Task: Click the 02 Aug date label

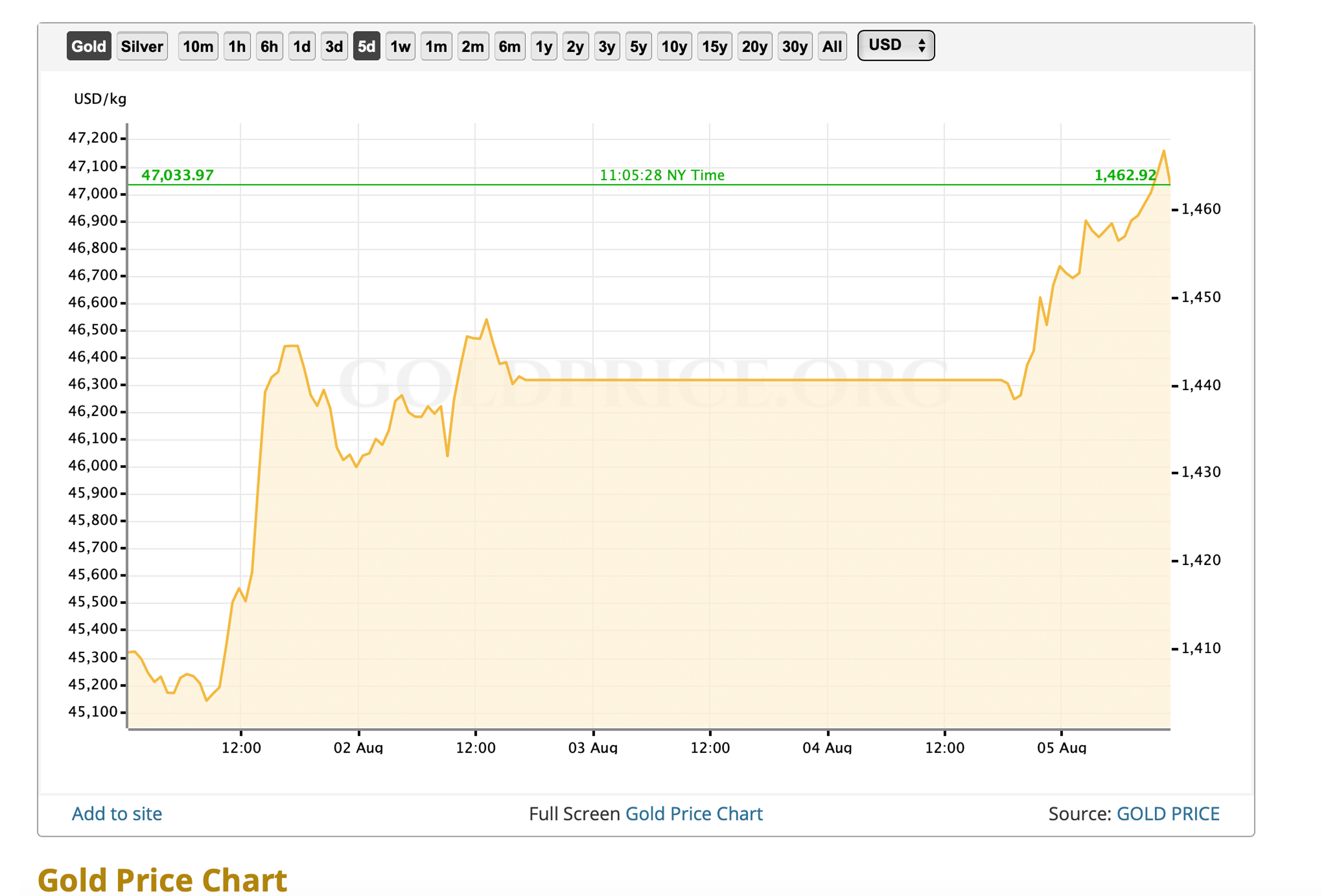Action: pyautogui.click(x=358, y=748)
